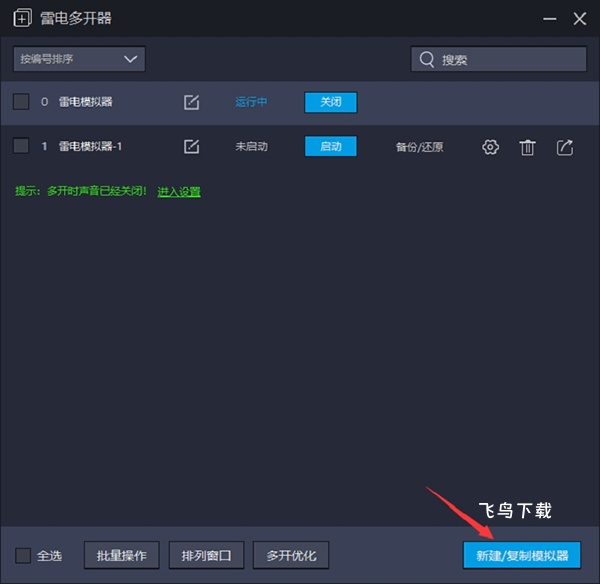Close the 雷电多开器 window
This screenshot has height=584, width=600.
[x=580, y=18]
